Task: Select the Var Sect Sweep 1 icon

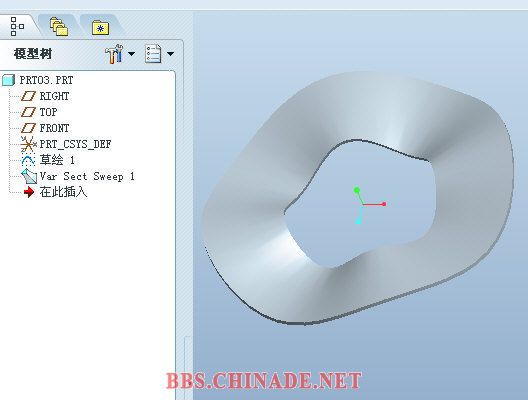Action: click(x=29, y=176)
